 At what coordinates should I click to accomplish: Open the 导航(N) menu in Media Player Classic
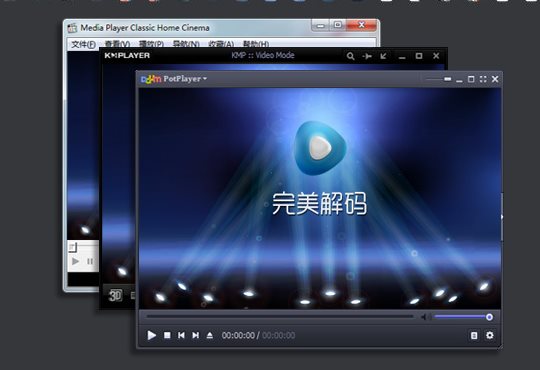(x=186, y=44)
